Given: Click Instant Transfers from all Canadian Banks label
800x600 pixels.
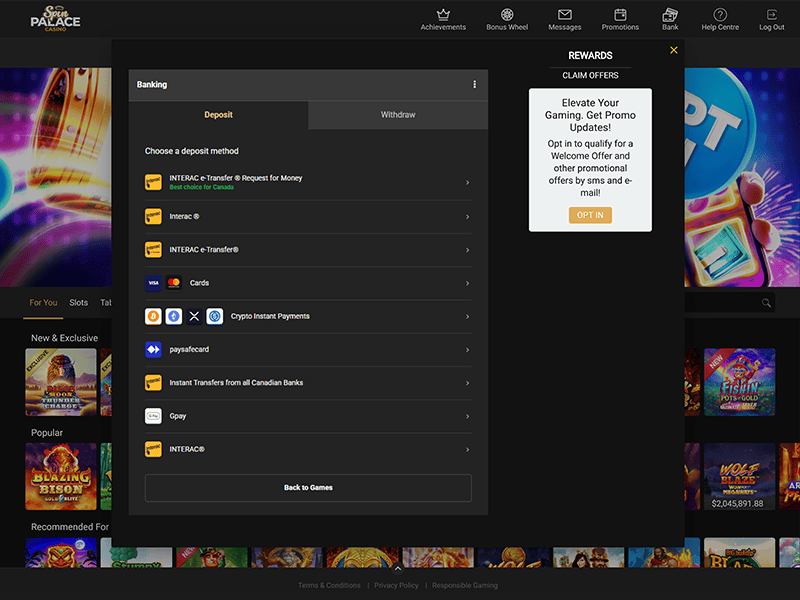Looking at the screenshot, I should tap(236, 383).
